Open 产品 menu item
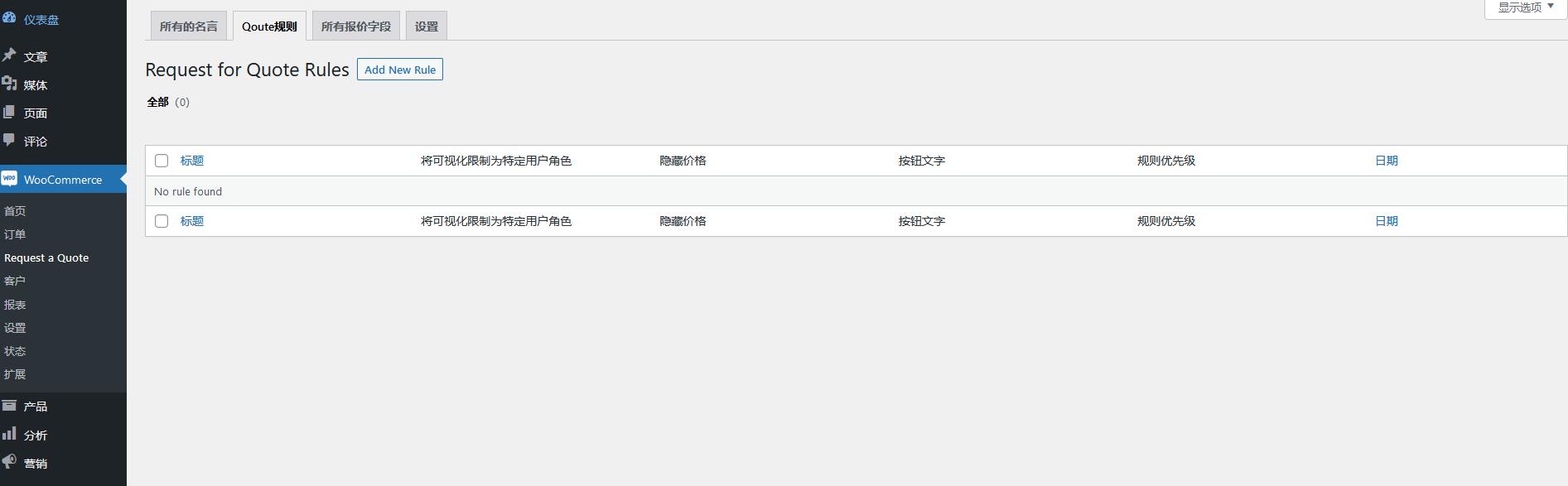 pos(36,407)
